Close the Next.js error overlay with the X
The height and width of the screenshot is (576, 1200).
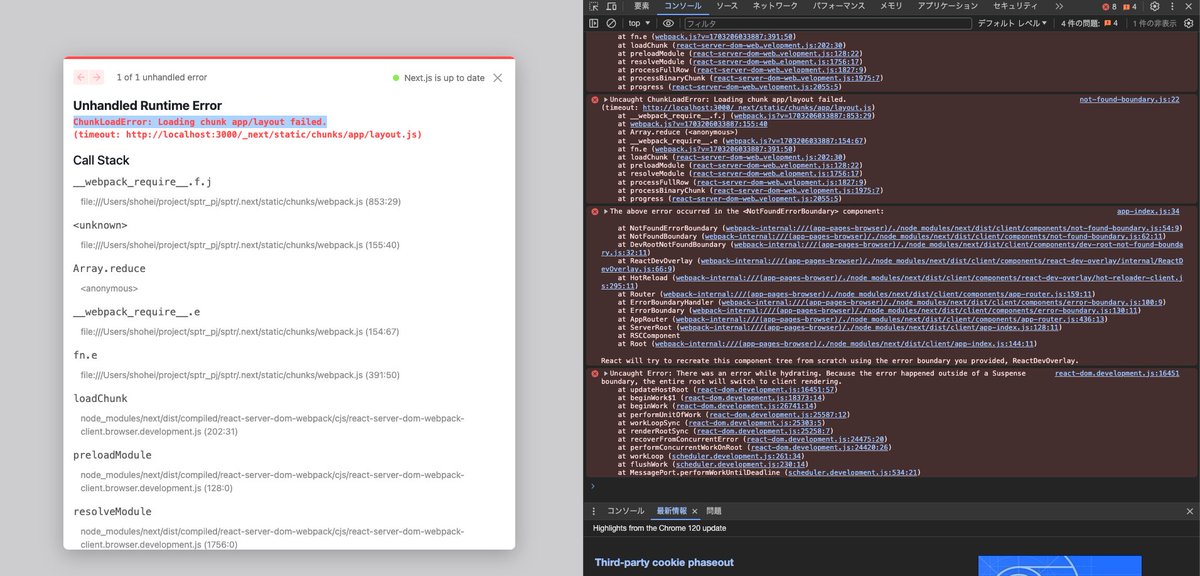498,77
